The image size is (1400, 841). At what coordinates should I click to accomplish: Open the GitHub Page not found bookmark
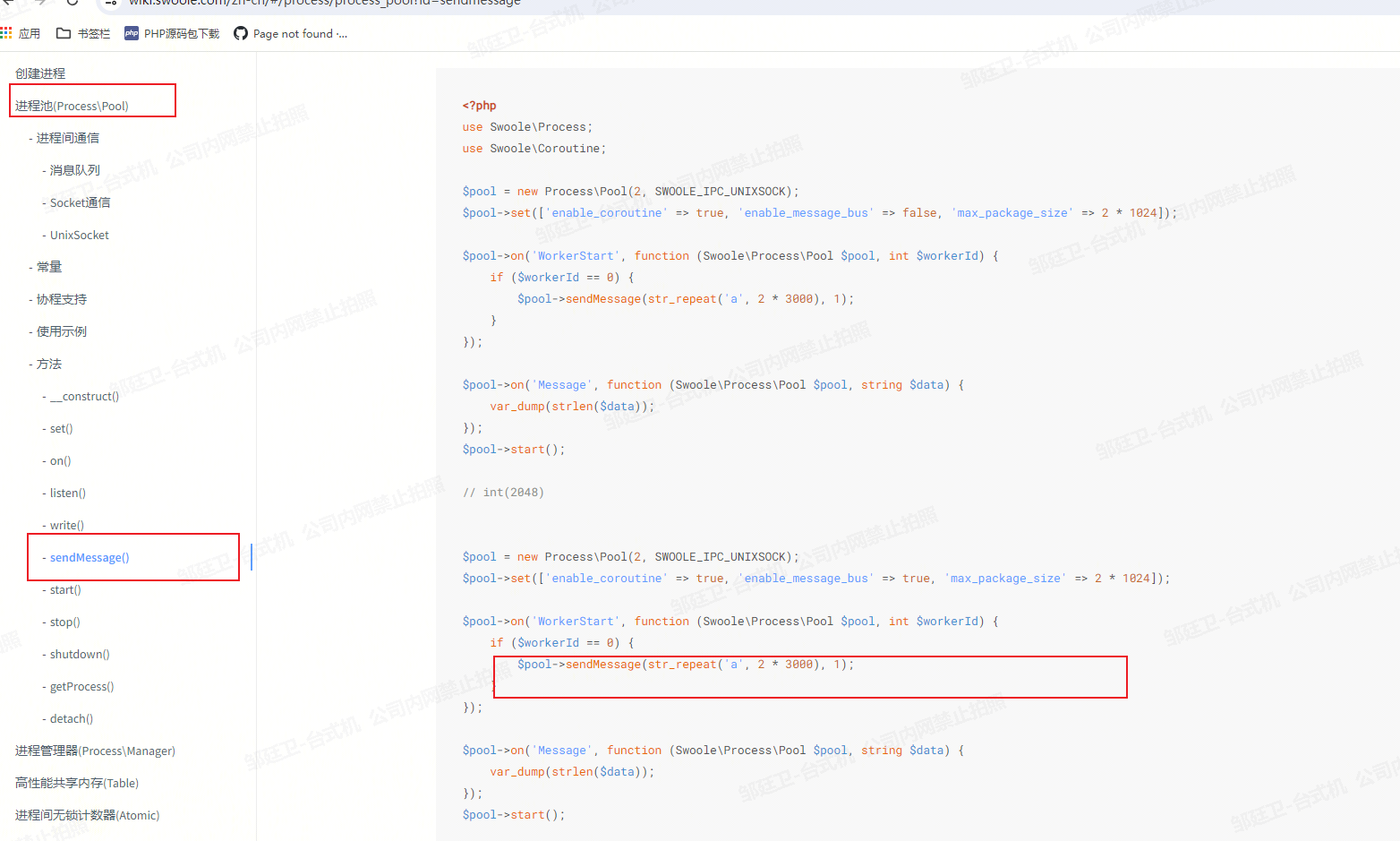[x=290, y=33]
